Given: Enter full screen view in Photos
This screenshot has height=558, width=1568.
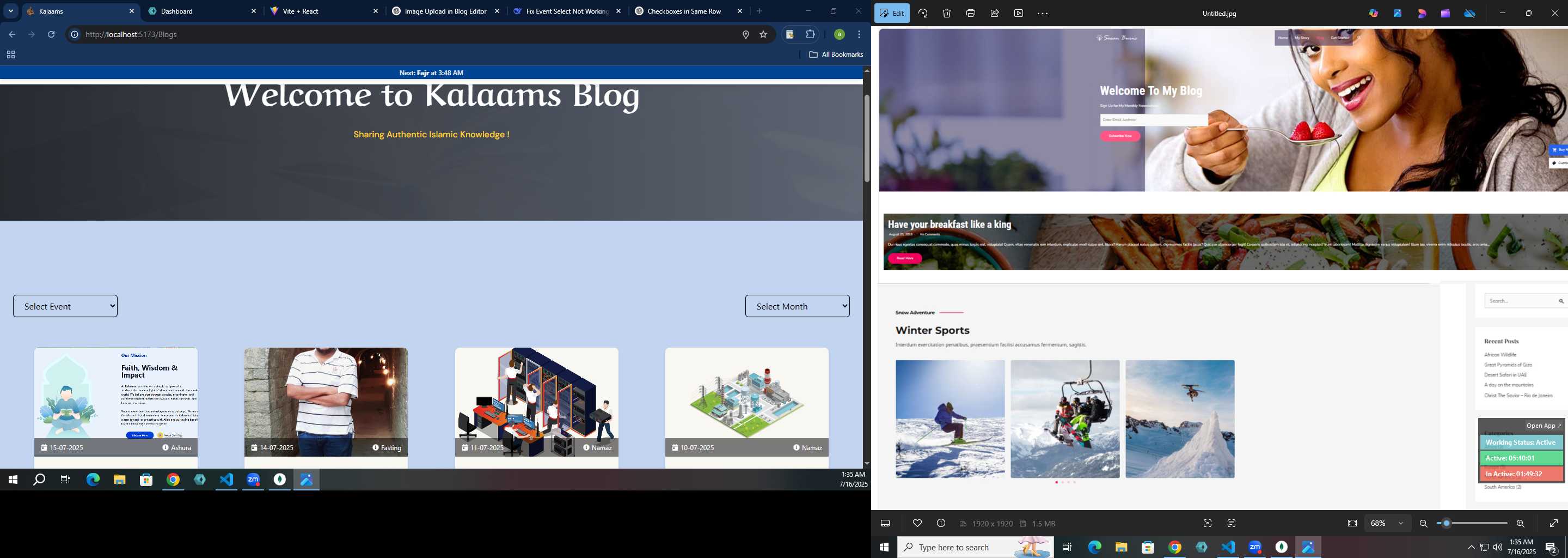Looking at the screenshot, I should (1553, 523).
